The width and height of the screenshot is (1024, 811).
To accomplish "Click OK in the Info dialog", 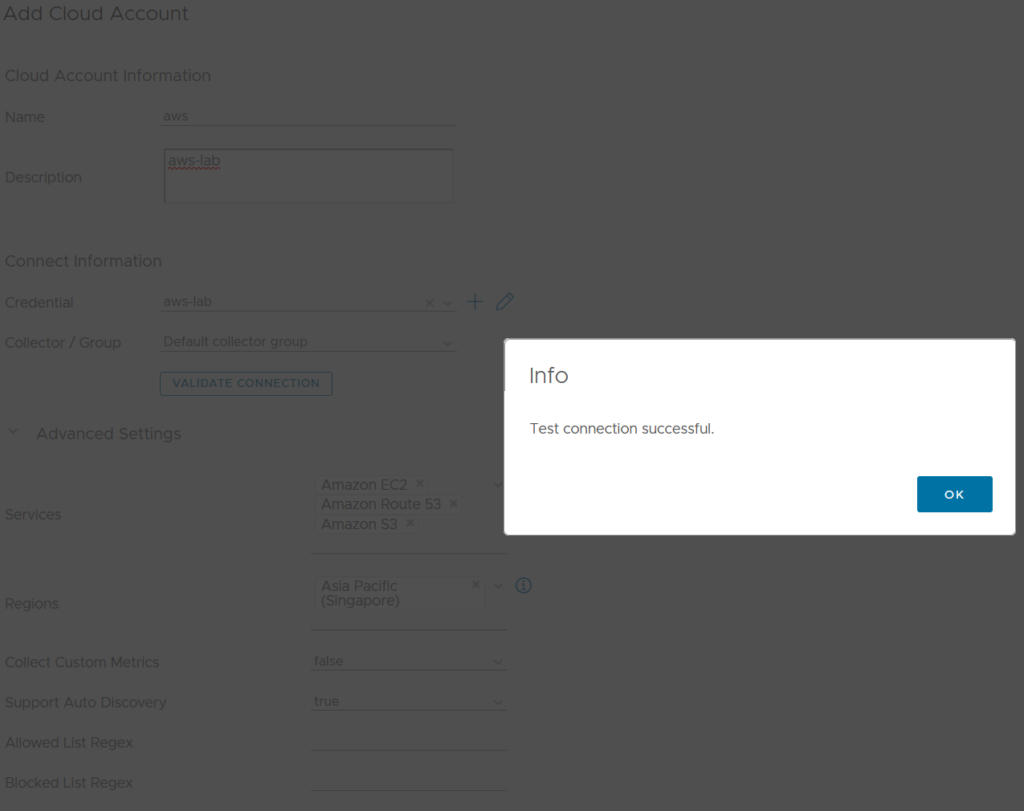I will tap(954, 494).
